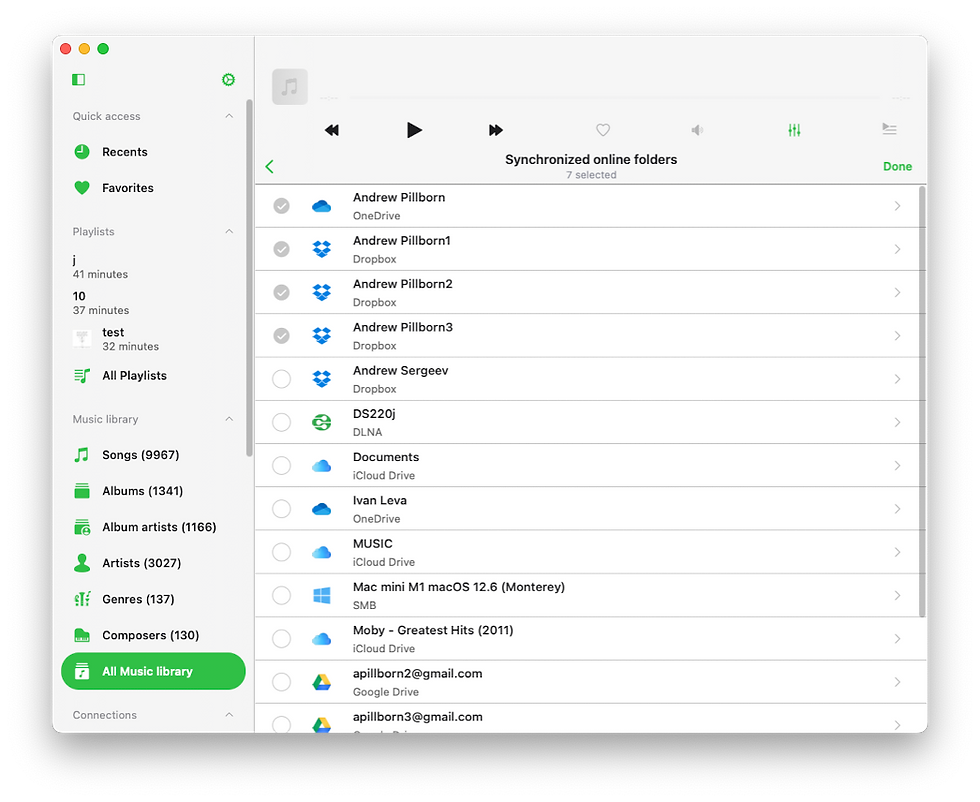Click Google Drive icon for apillborn2
This screenshot has width=980, height=802.
322,682
